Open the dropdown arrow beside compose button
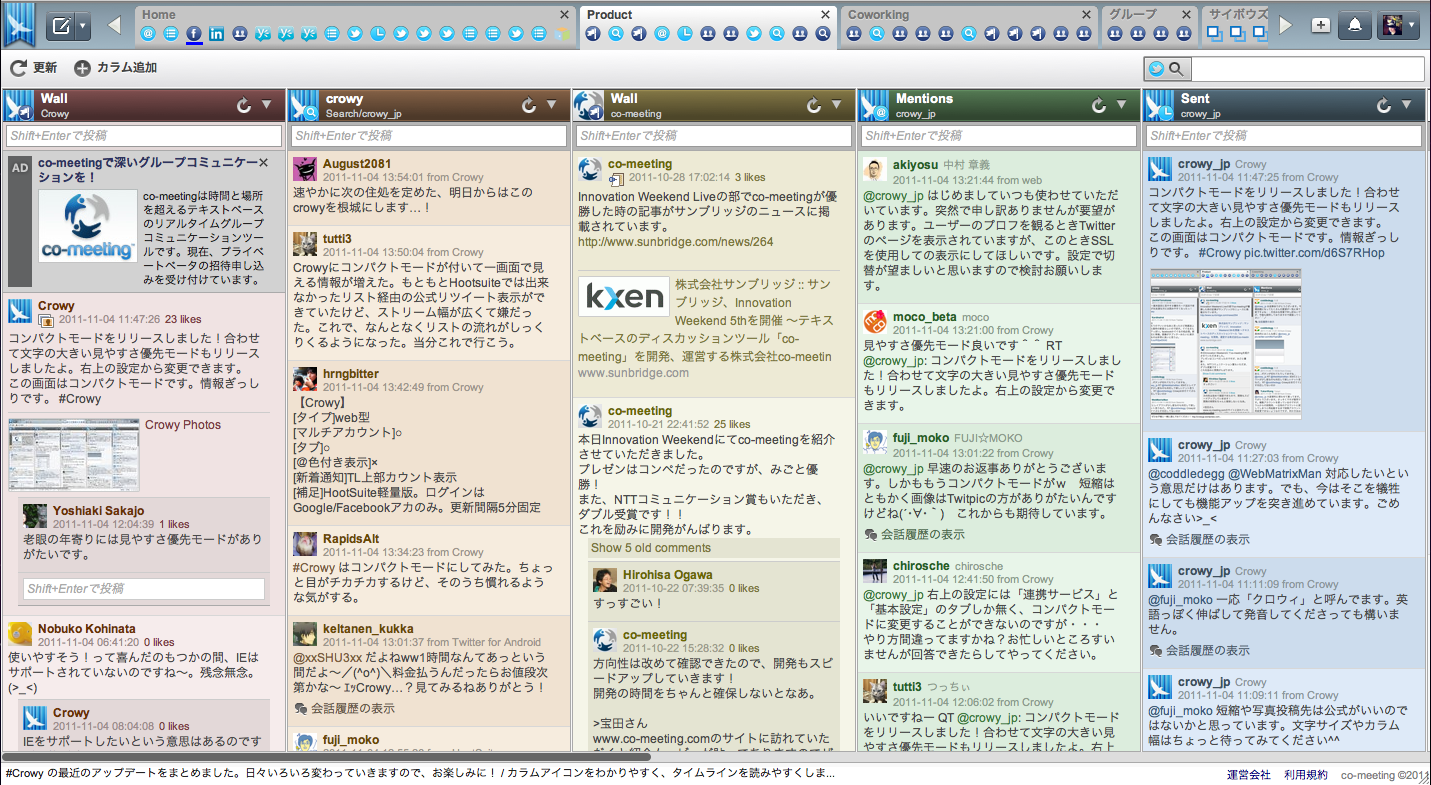The image size is (1431, 785). tap(83, 26)
